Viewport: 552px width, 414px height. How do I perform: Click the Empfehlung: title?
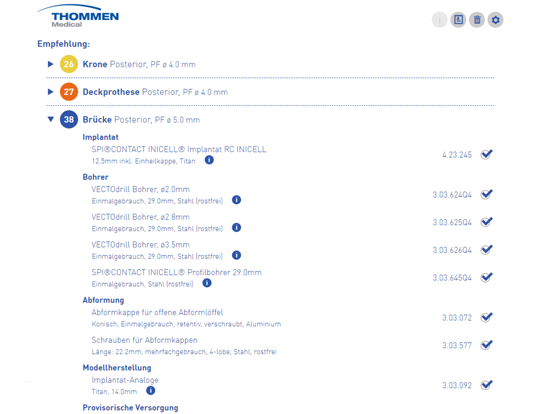pyautogui.click(x=64, y=44)
